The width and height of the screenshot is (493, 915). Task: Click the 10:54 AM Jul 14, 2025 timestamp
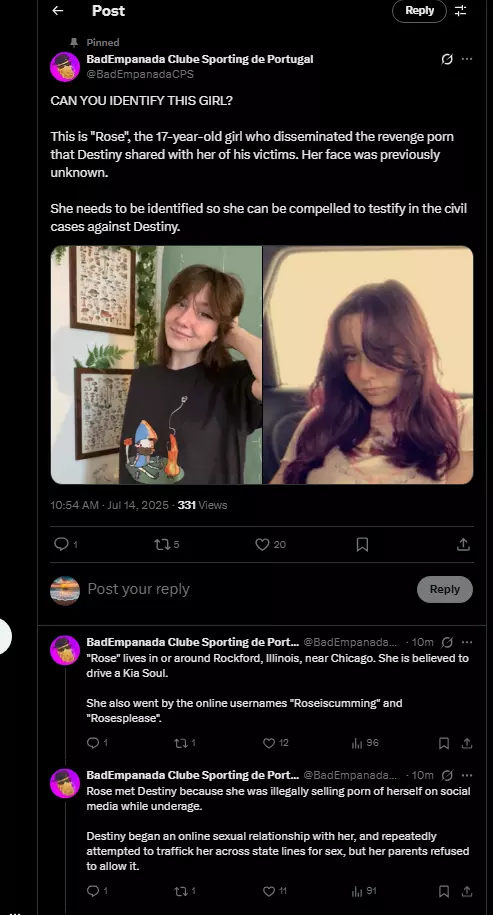(110, 505)
